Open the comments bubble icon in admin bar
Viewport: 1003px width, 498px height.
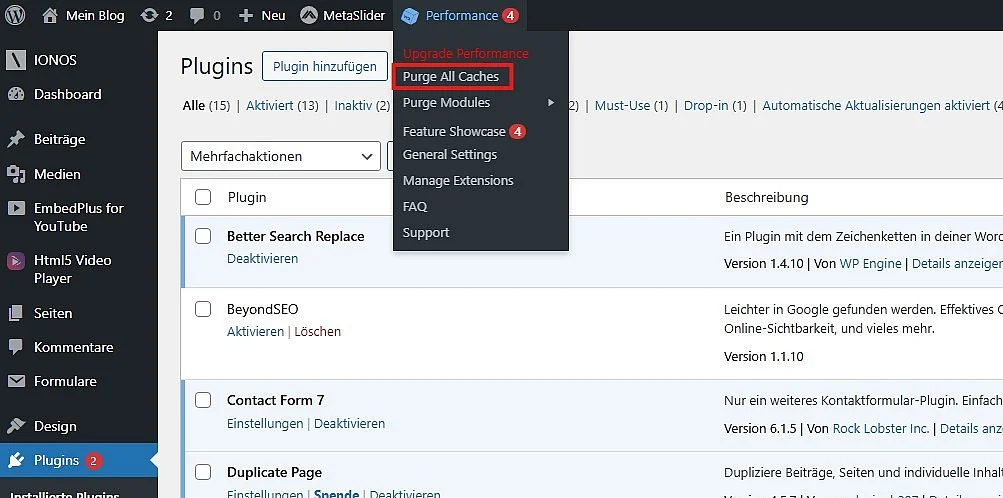click(x=198, y=16)
